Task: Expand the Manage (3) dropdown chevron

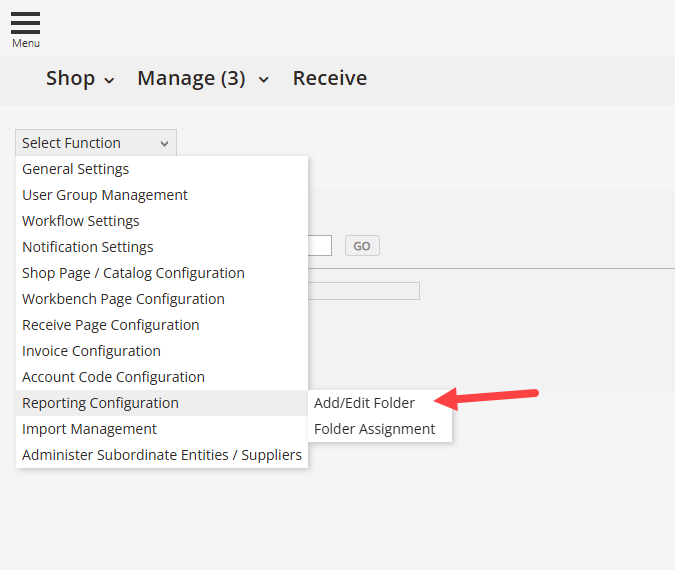Action: [263, 80]
